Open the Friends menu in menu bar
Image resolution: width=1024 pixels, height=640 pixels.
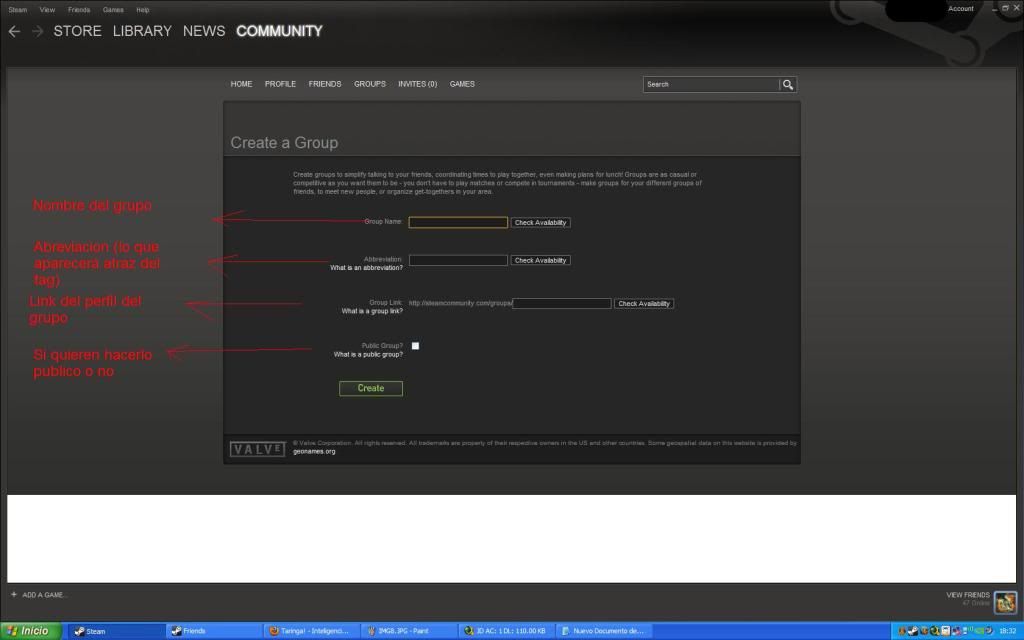coord(79,10)
